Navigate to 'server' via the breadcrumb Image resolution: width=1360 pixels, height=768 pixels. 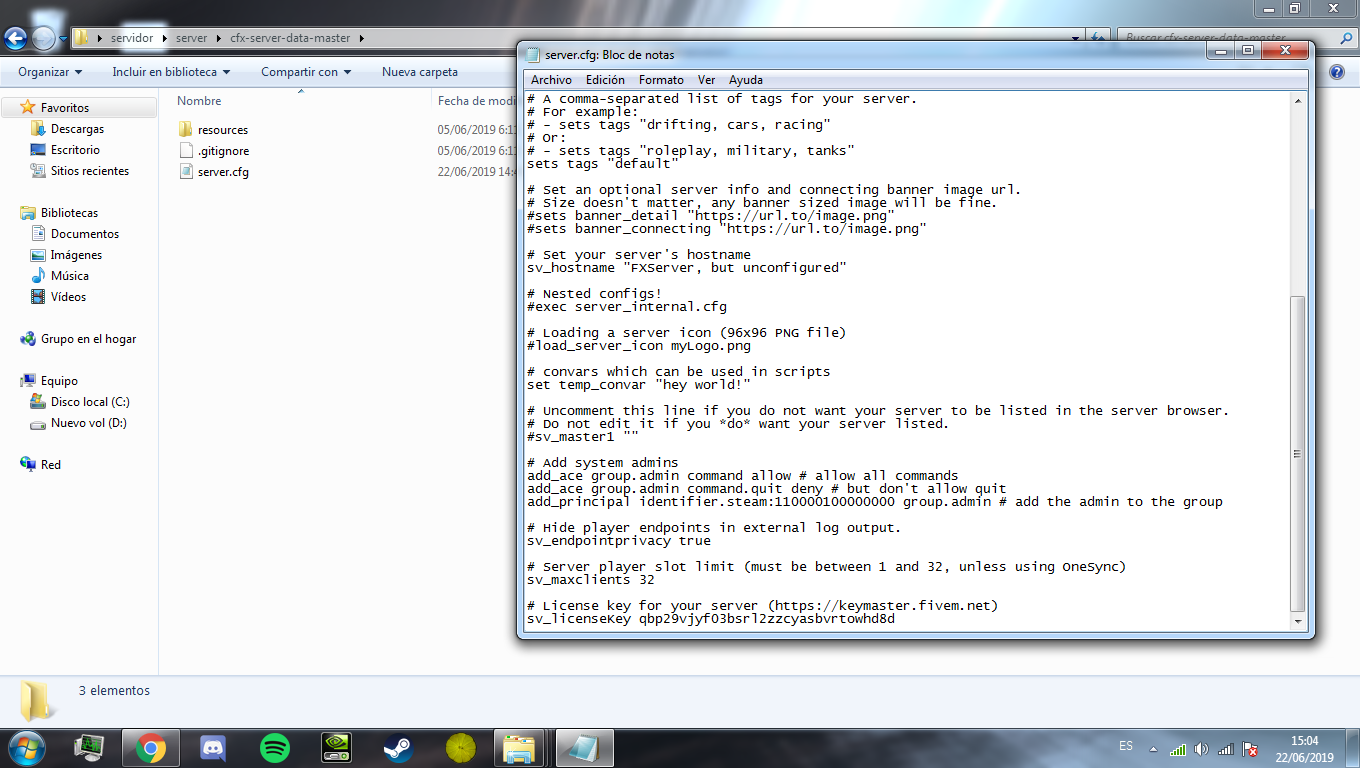point(190,36)
